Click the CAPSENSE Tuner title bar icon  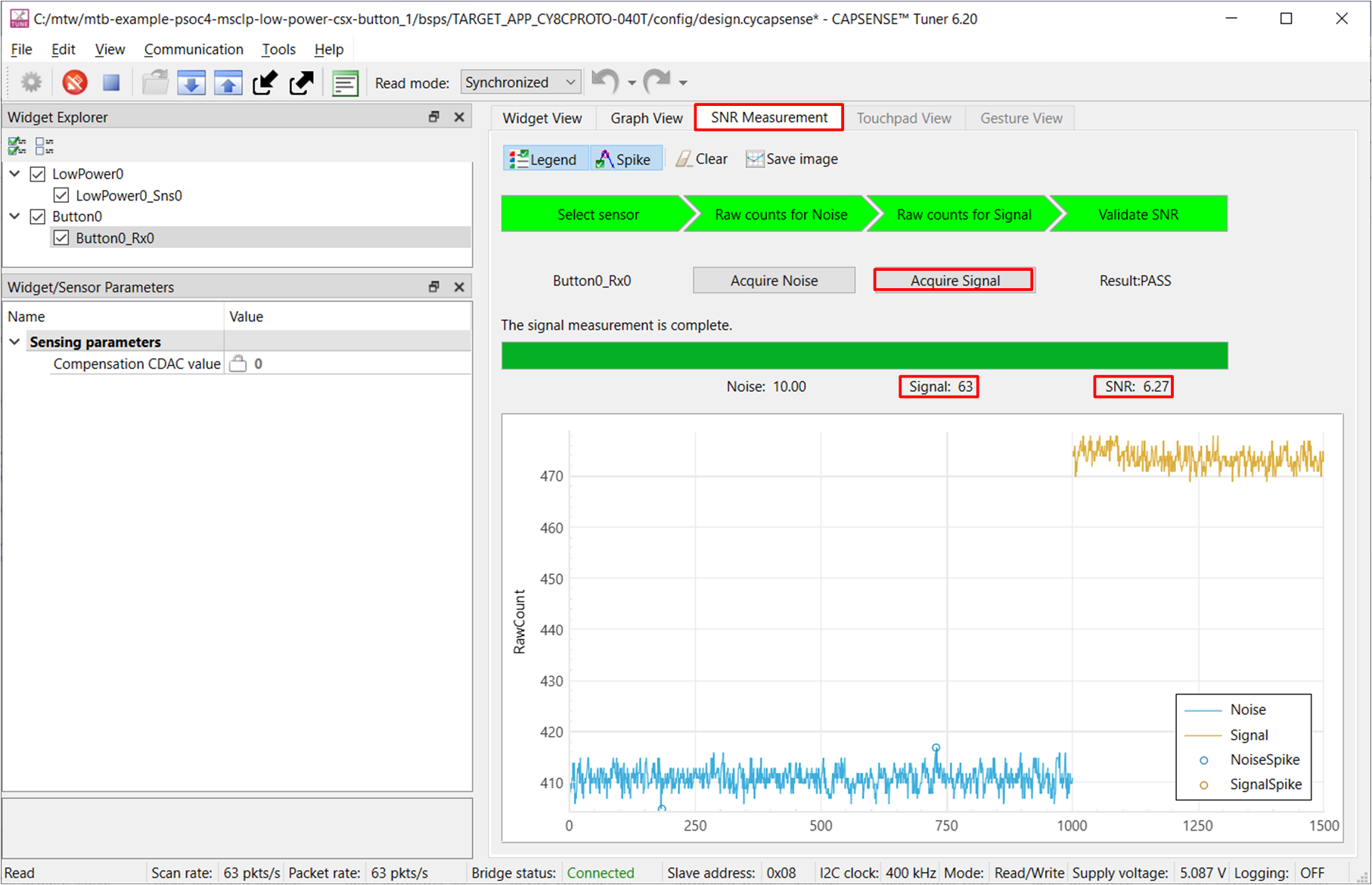pos(18,18)
